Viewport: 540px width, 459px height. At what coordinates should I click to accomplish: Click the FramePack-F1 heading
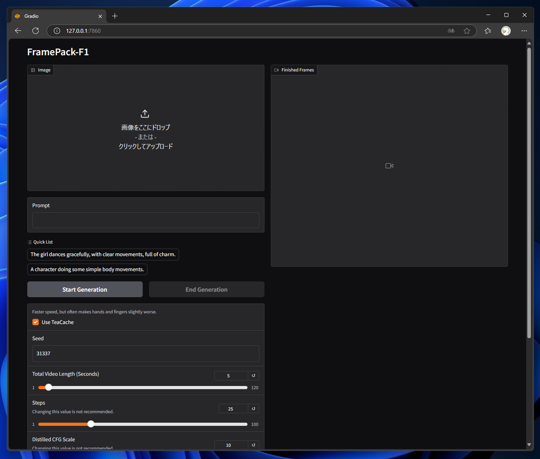tap(58, 52)
